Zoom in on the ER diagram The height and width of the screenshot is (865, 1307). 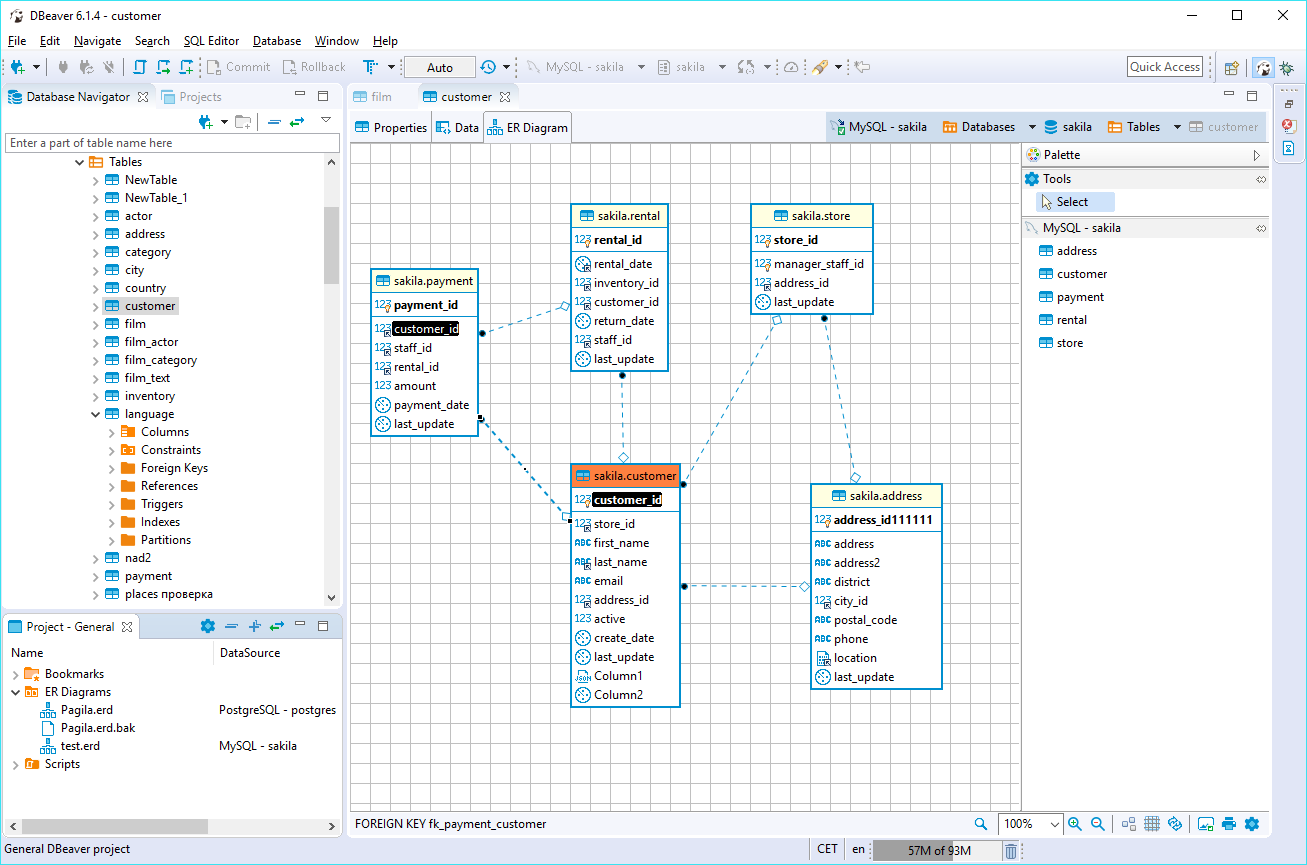point(1075,823)
